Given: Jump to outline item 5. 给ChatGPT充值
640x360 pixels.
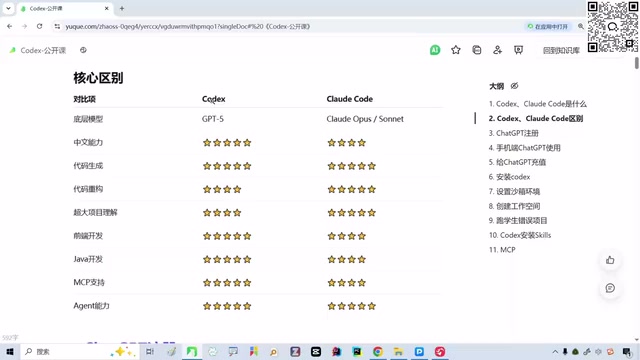Looking at the screenshot, I should click(517, 162).
